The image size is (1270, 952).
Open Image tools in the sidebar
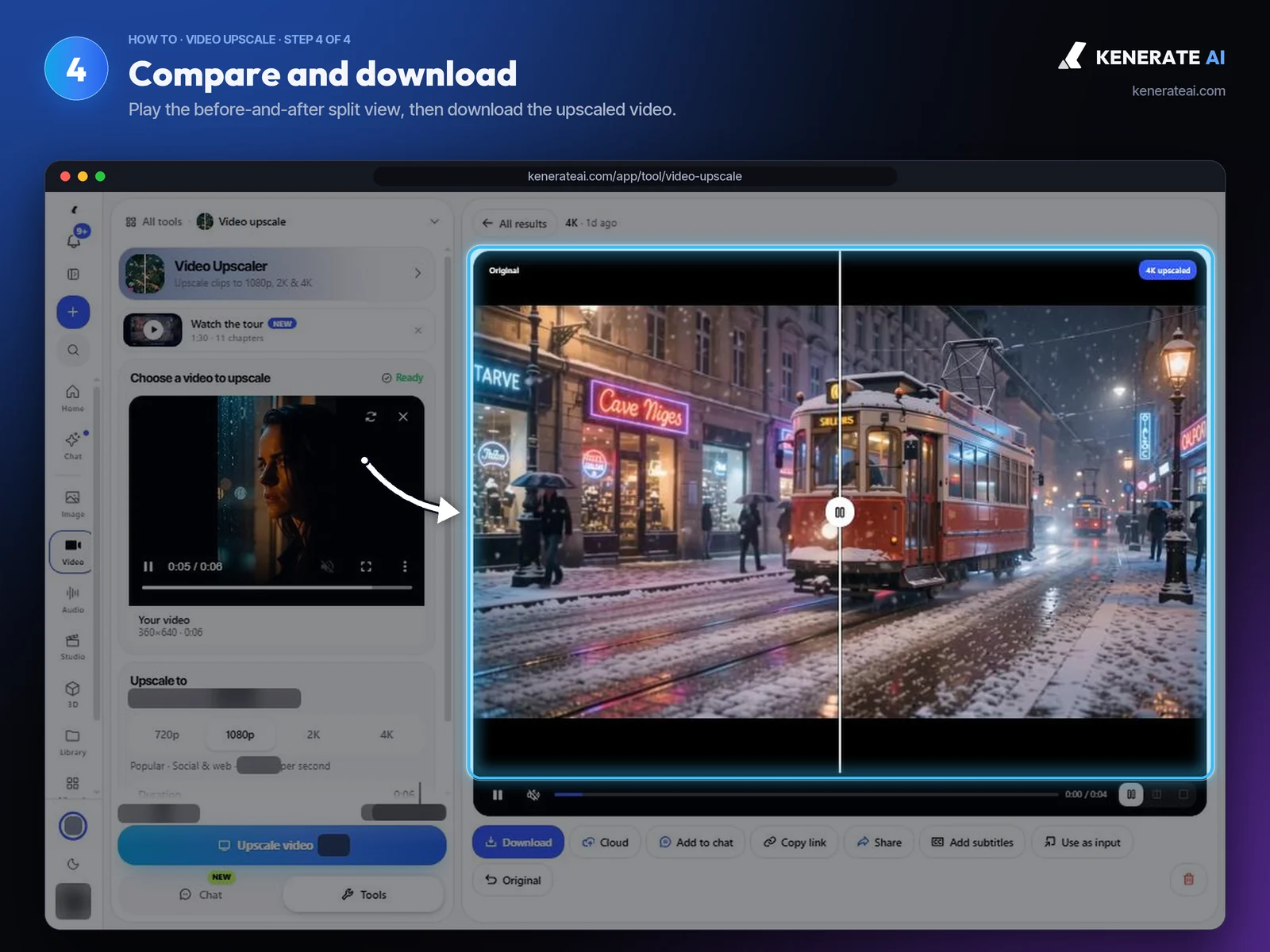tap(73, 504)
